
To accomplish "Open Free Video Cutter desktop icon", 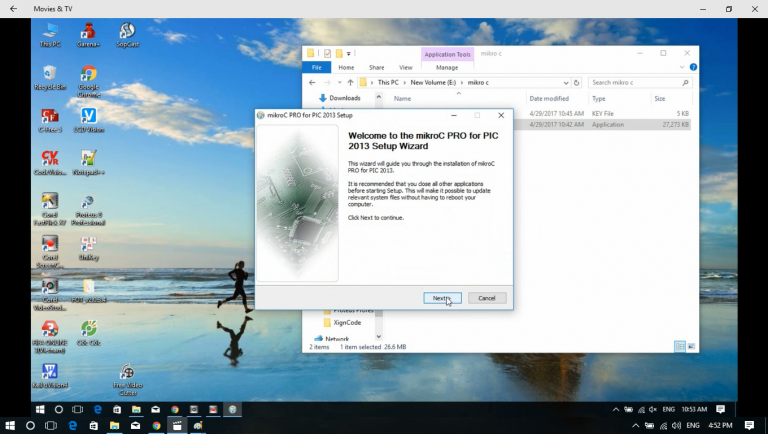I will 127,380.
